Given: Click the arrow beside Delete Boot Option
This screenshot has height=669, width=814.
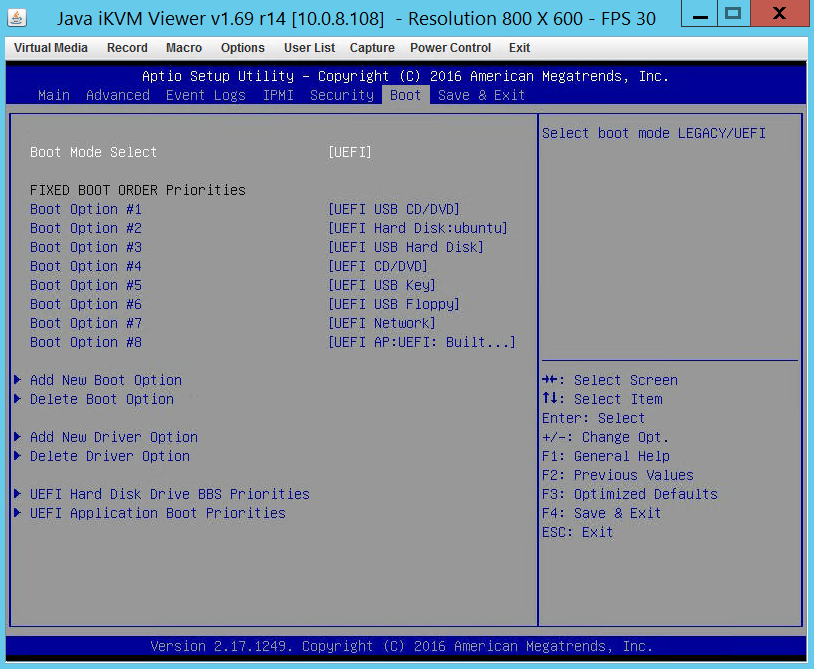Looking at the screenshot, I should click(x=18, y=399).
